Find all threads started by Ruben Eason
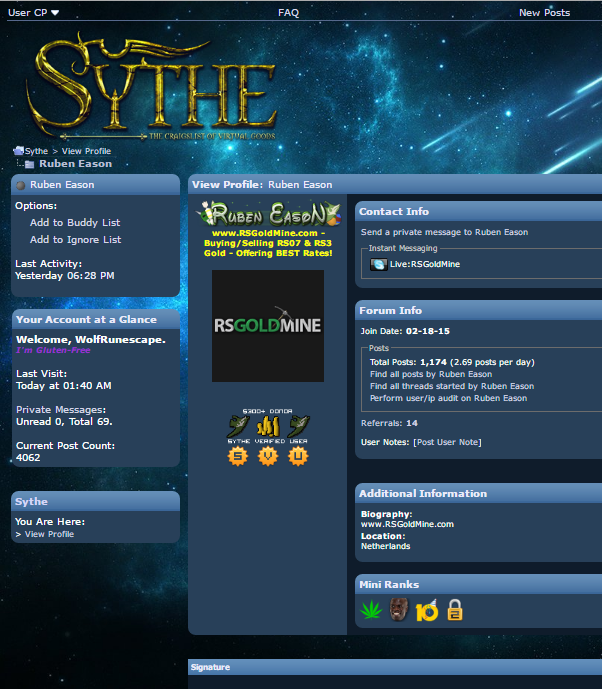602x689 pixels. click(x=452, y=386)
